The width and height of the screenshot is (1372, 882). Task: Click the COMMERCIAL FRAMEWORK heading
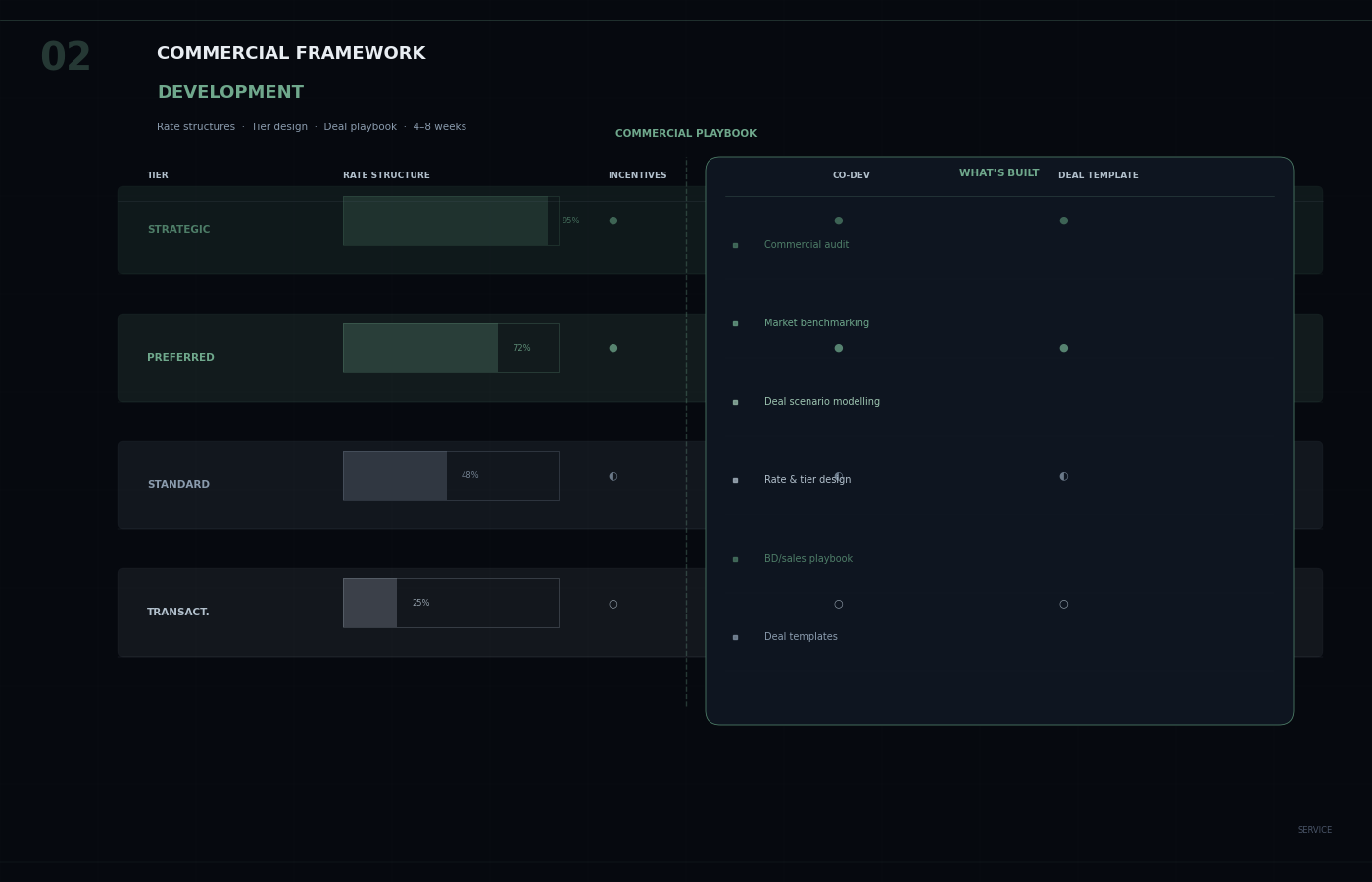tap(291, 54)
